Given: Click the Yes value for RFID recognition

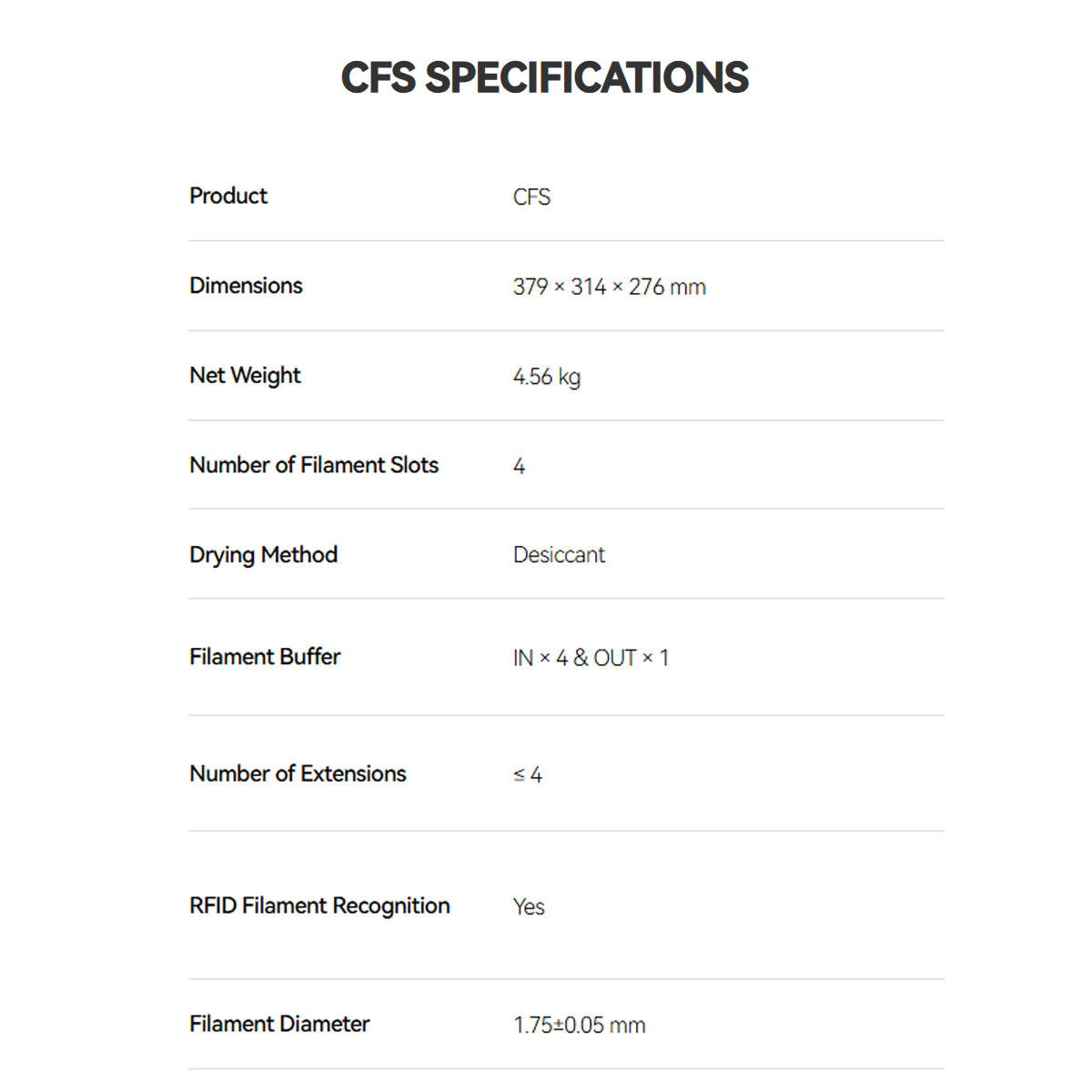Looking at the screenshot, I should click(x=529, y=907).
